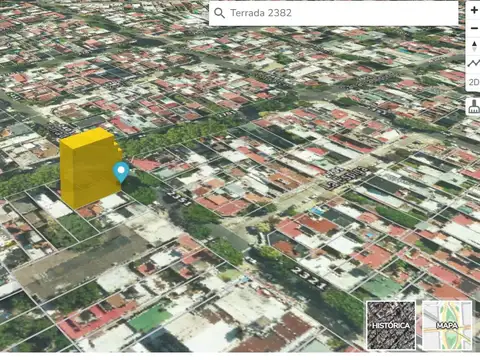The width and height of the screenshot is (480, 360).
Task: Click the 2351 street number label
Action: tap(179, 198)
